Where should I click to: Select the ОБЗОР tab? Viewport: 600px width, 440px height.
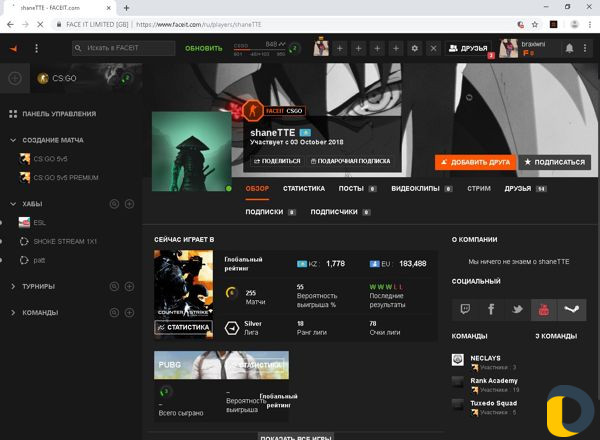[257, 189]
